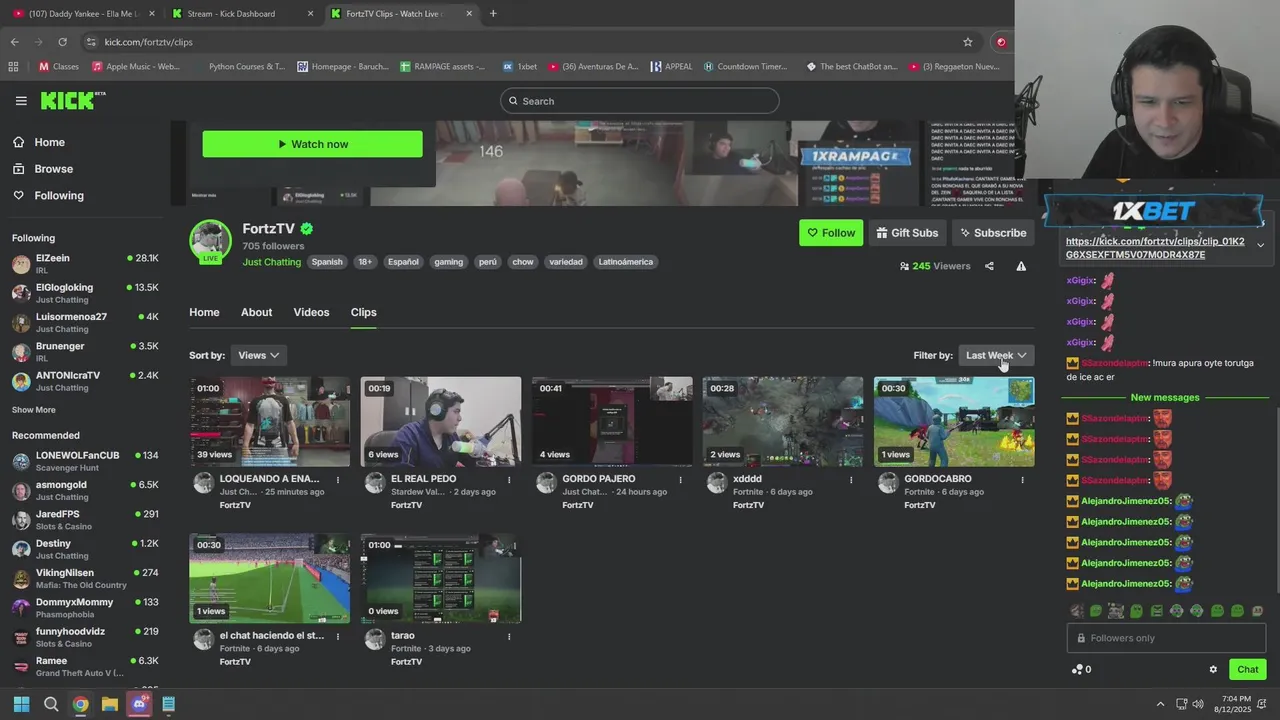Open Chrome from the taskbar
Screen dimensions: 1280x720
pos(80,704)
